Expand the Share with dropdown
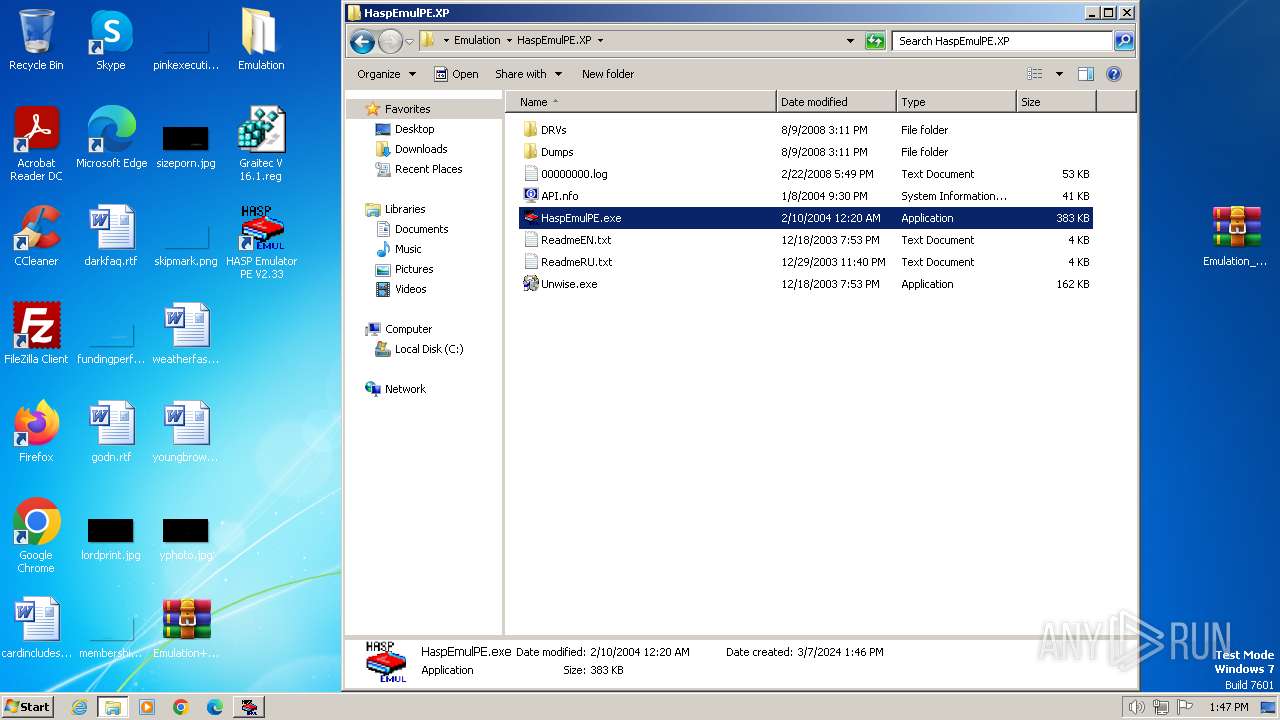The height and width of the screenshot is (720, 1280). 529,74
